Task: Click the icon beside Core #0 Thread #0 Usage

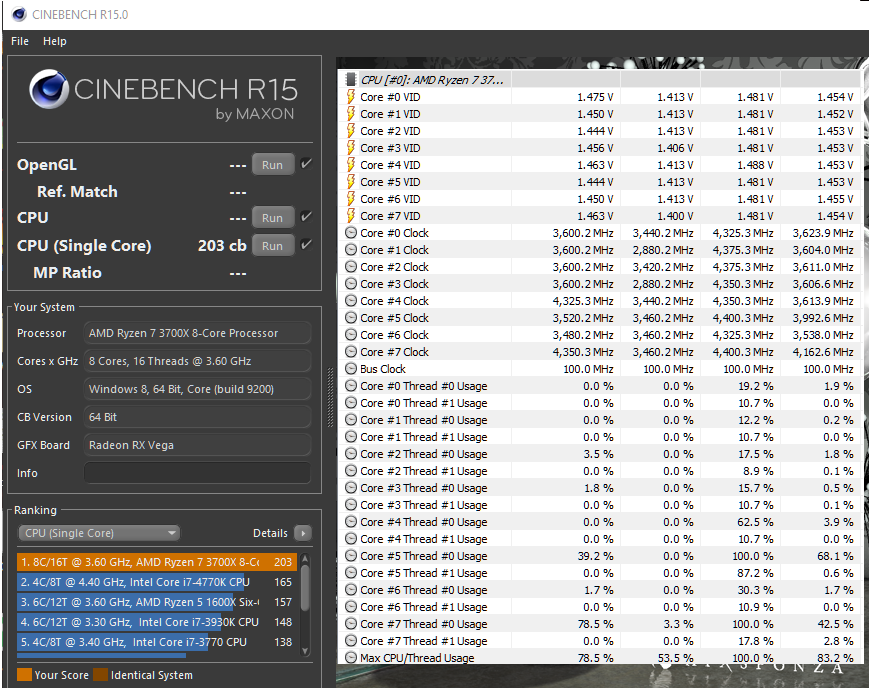Action: pyautogui.click(x=351, y=386)
